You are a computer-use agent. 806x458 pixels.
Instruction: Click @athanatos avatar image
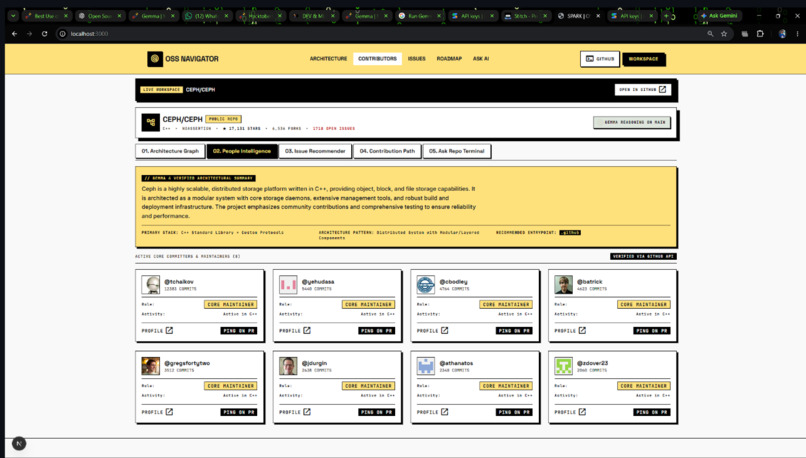[426, 366]
